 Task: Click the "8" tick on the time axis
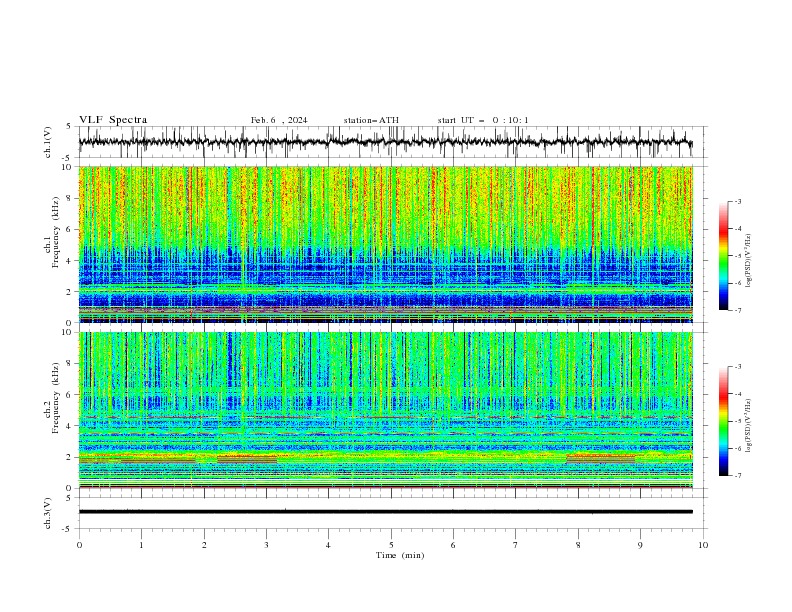[x=578, y=545]
